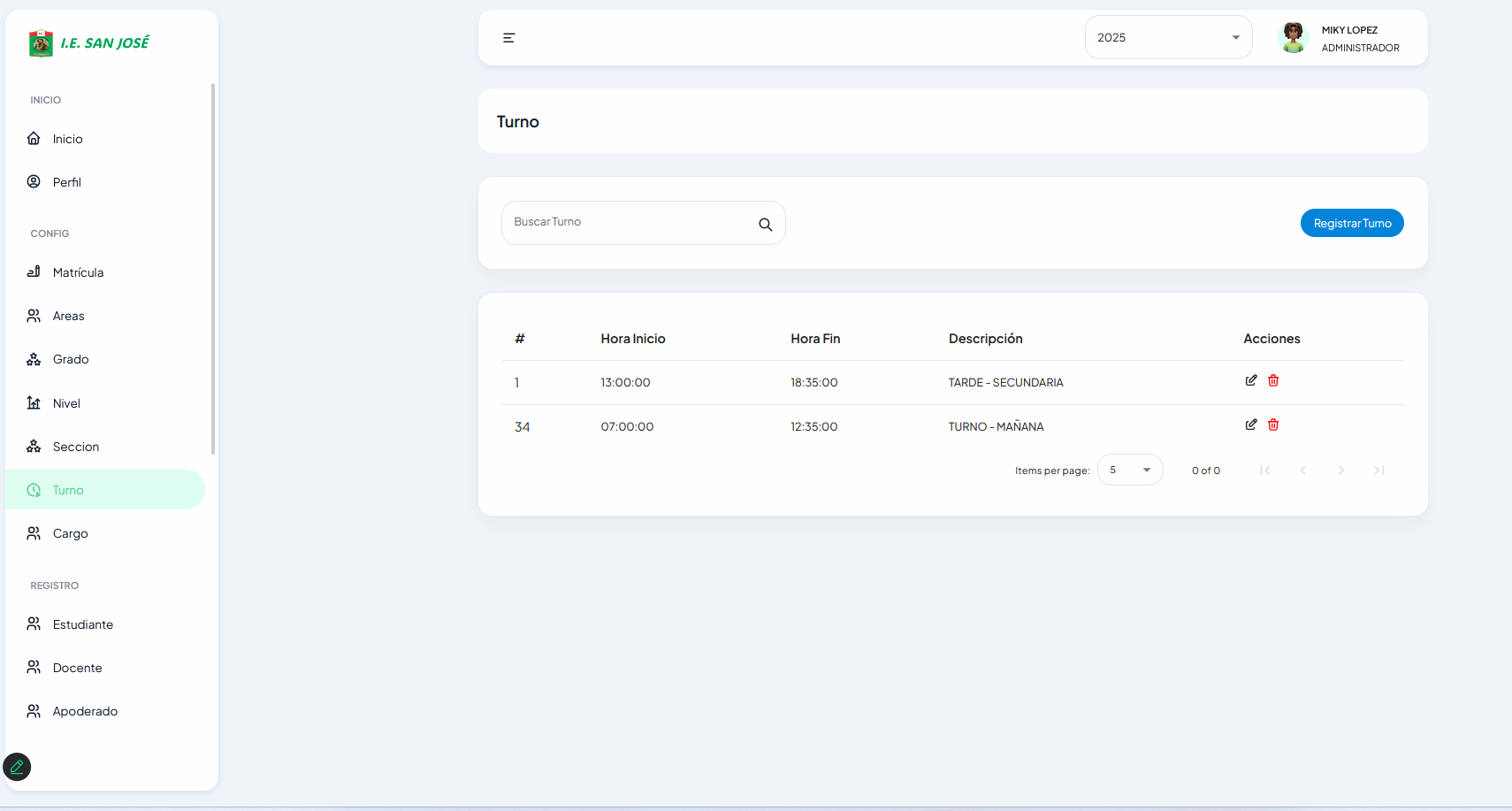Click the Registrar Turno button
The image size is (1512, 811).
tap(1351, 223)
